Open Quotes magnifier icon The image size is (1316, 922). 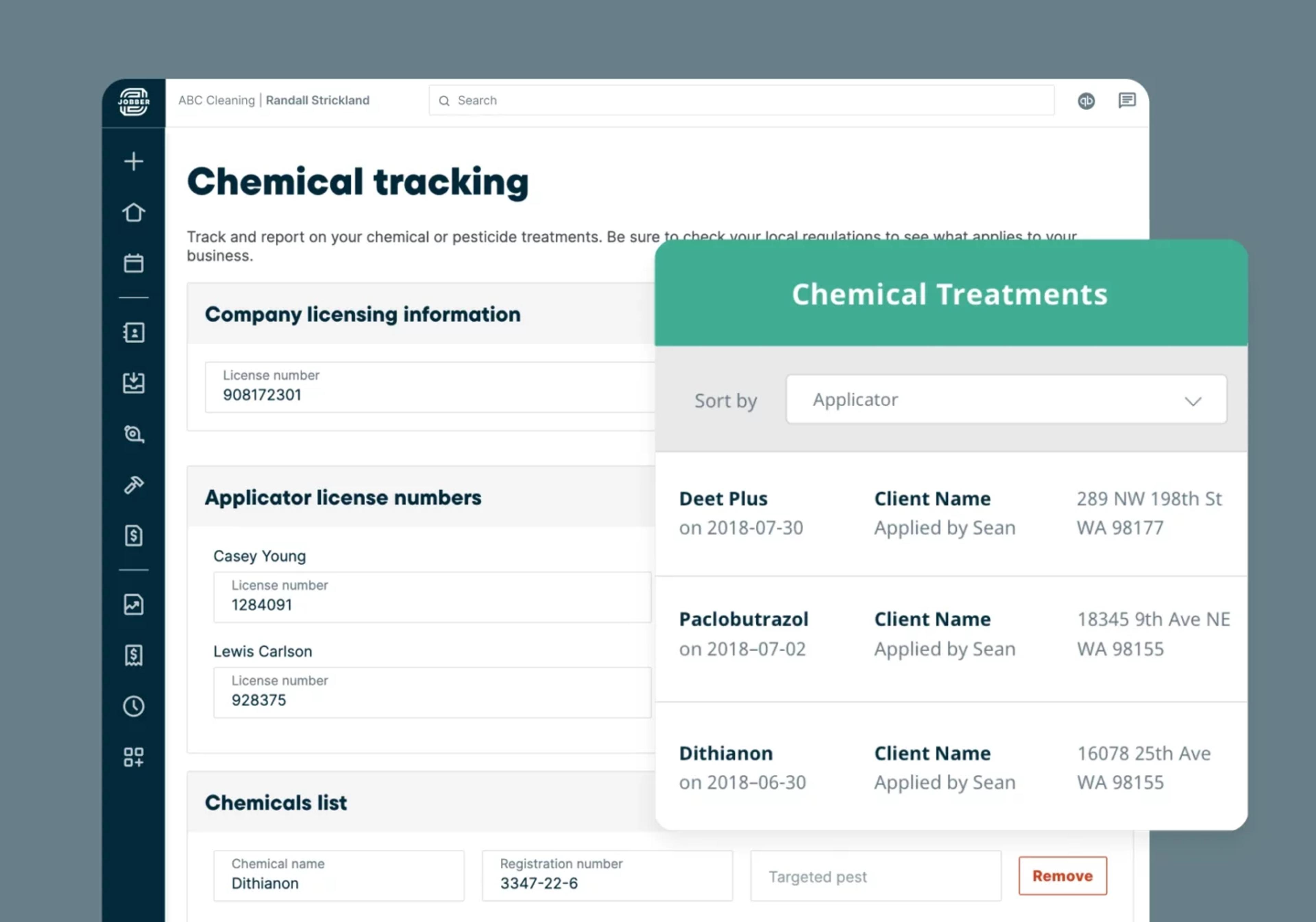click(134, 434)
